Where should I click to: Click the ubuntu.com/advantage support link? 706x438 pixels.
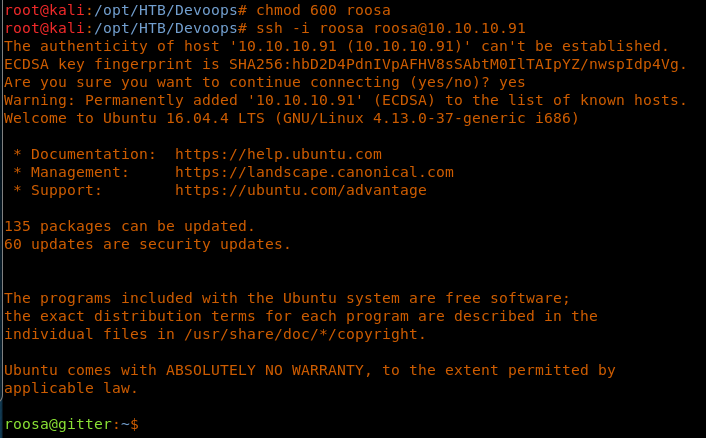[x=300, y=190]
